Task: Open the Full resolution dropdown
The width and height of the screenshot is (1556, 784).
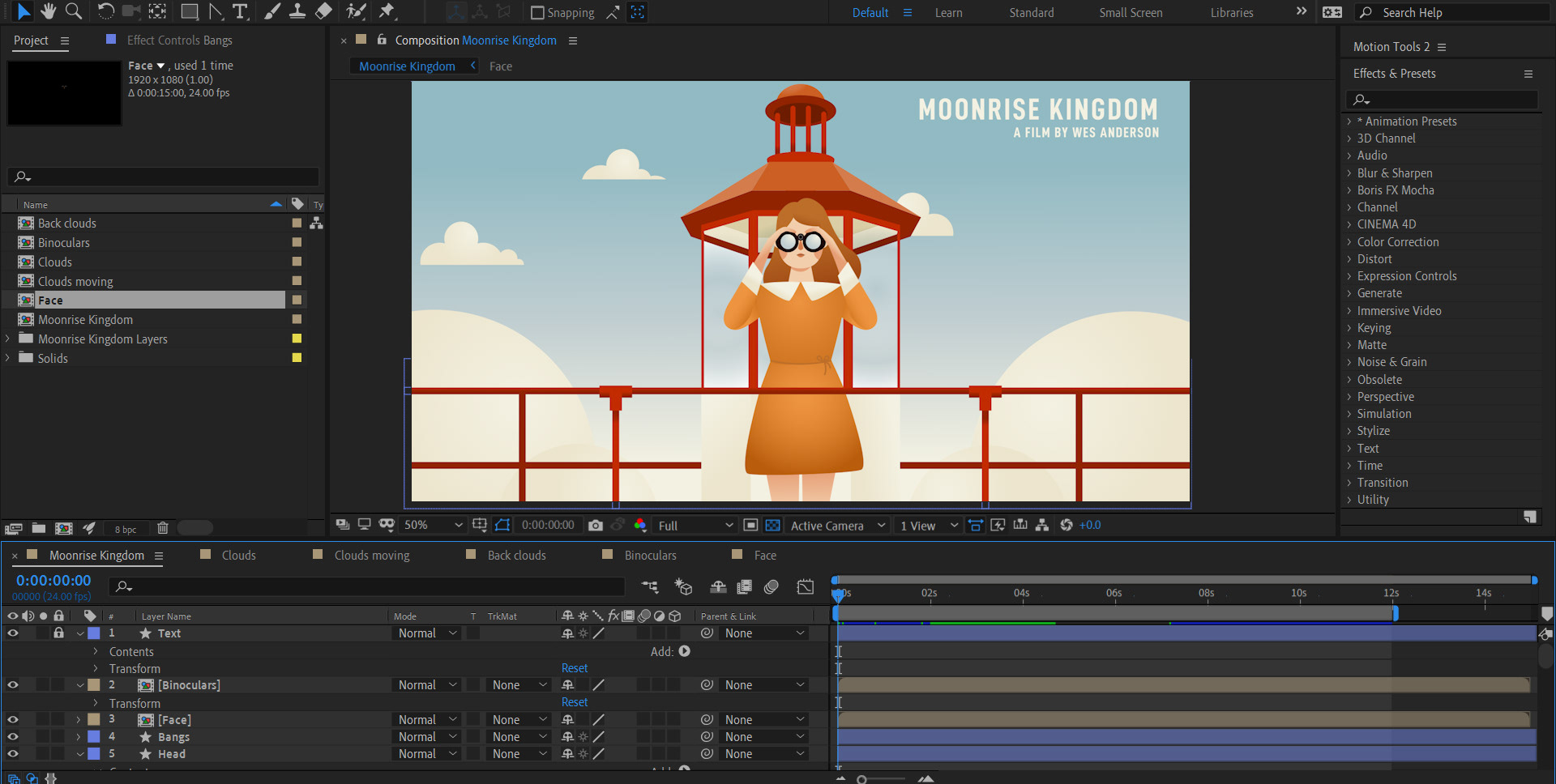Action: point(695,525)
